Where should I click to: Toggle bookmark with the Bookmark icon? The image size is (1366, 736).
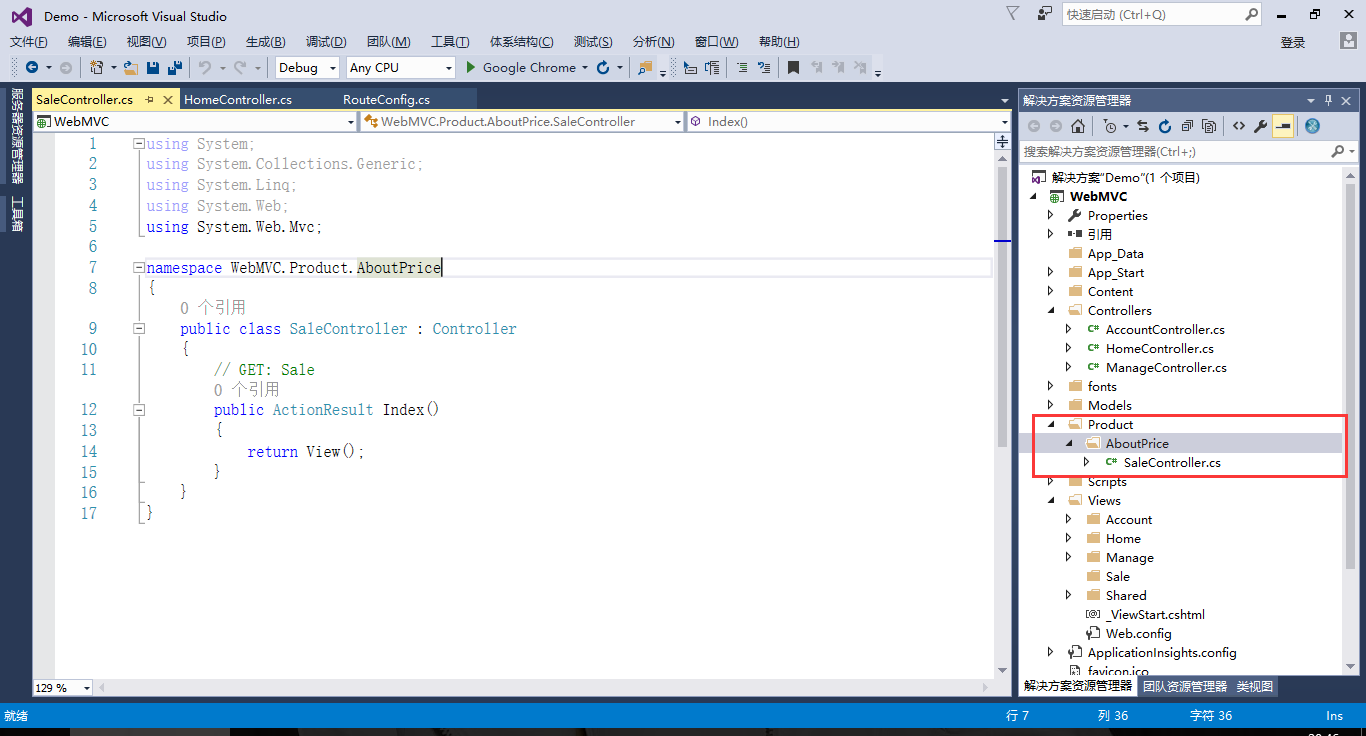[793, 68]
